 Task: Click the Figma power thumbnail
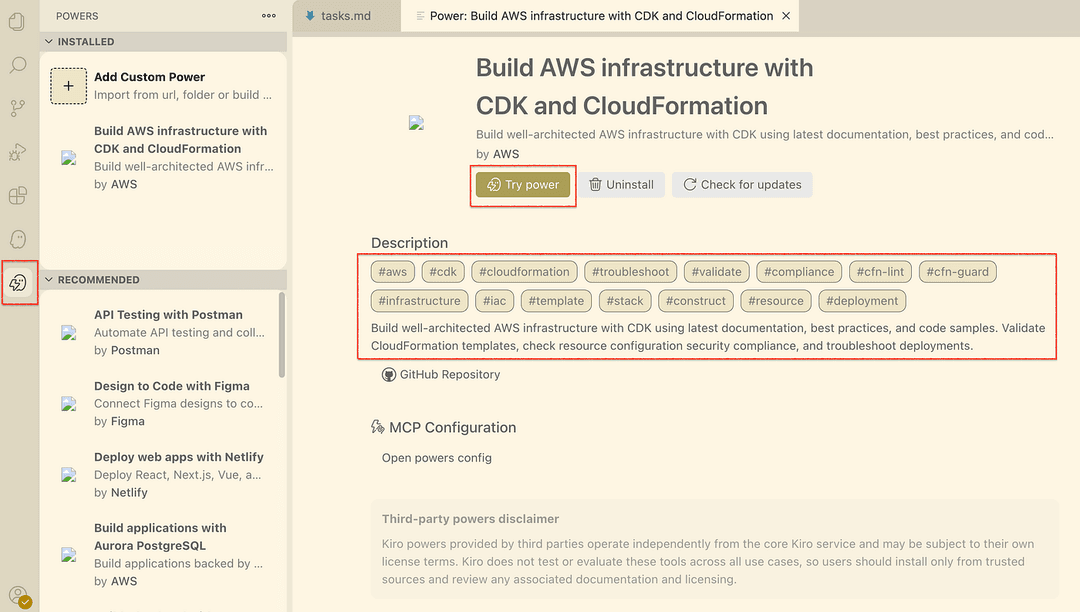(x=68, y=403)
